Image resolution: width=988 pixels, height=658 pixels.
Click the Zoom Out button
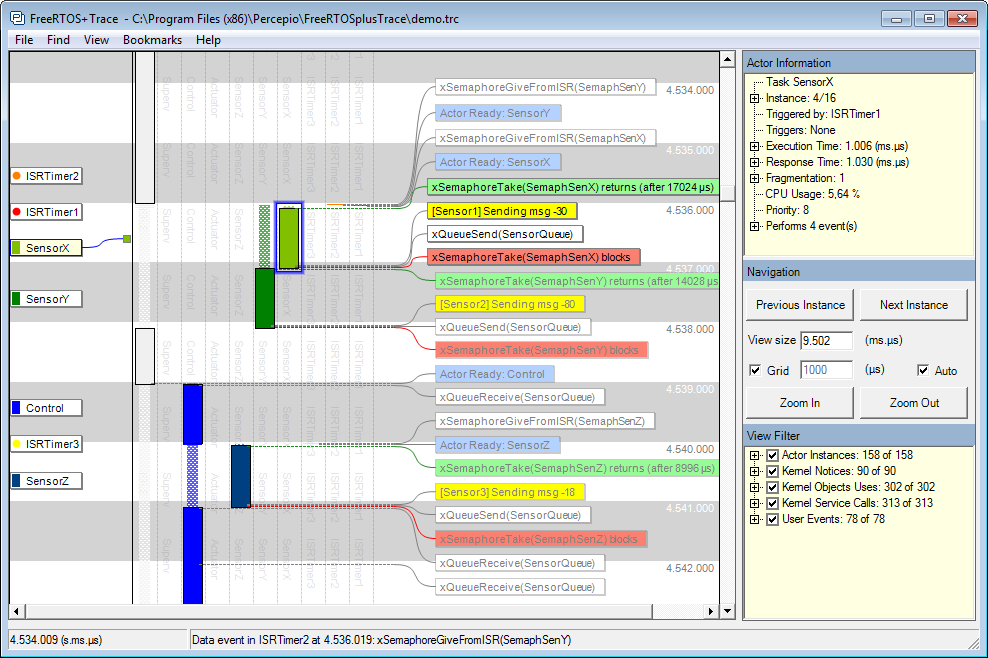point(914,403)
